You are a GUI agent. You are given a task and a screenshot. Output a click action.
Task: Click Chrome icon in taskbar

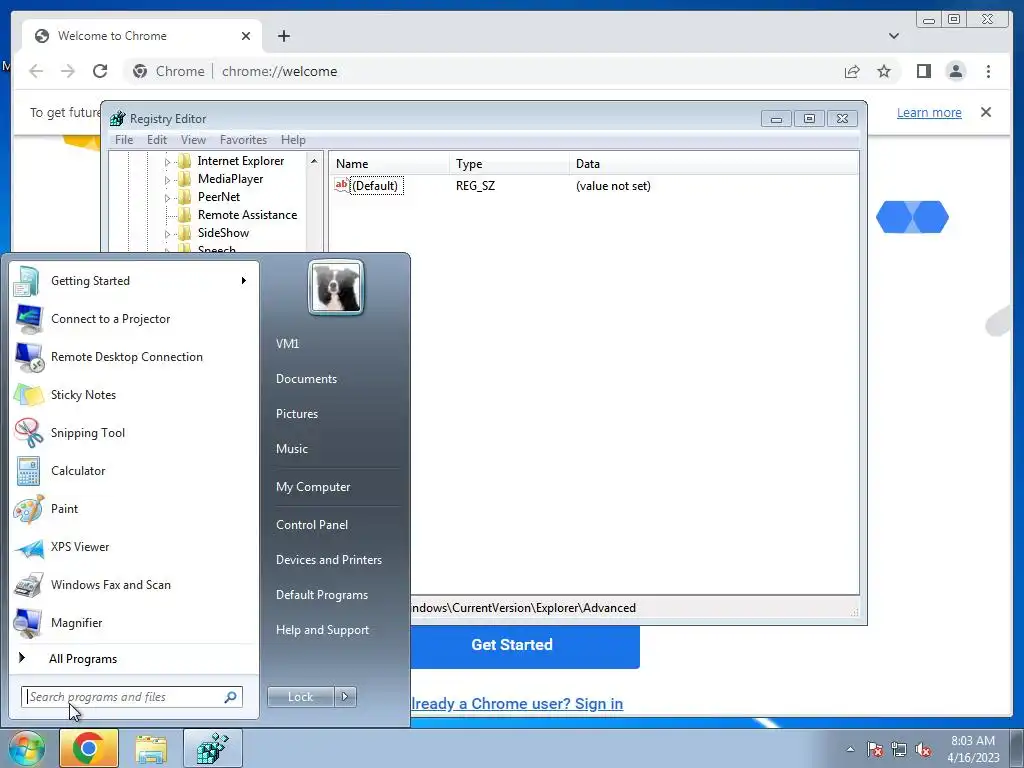(89, 748)
